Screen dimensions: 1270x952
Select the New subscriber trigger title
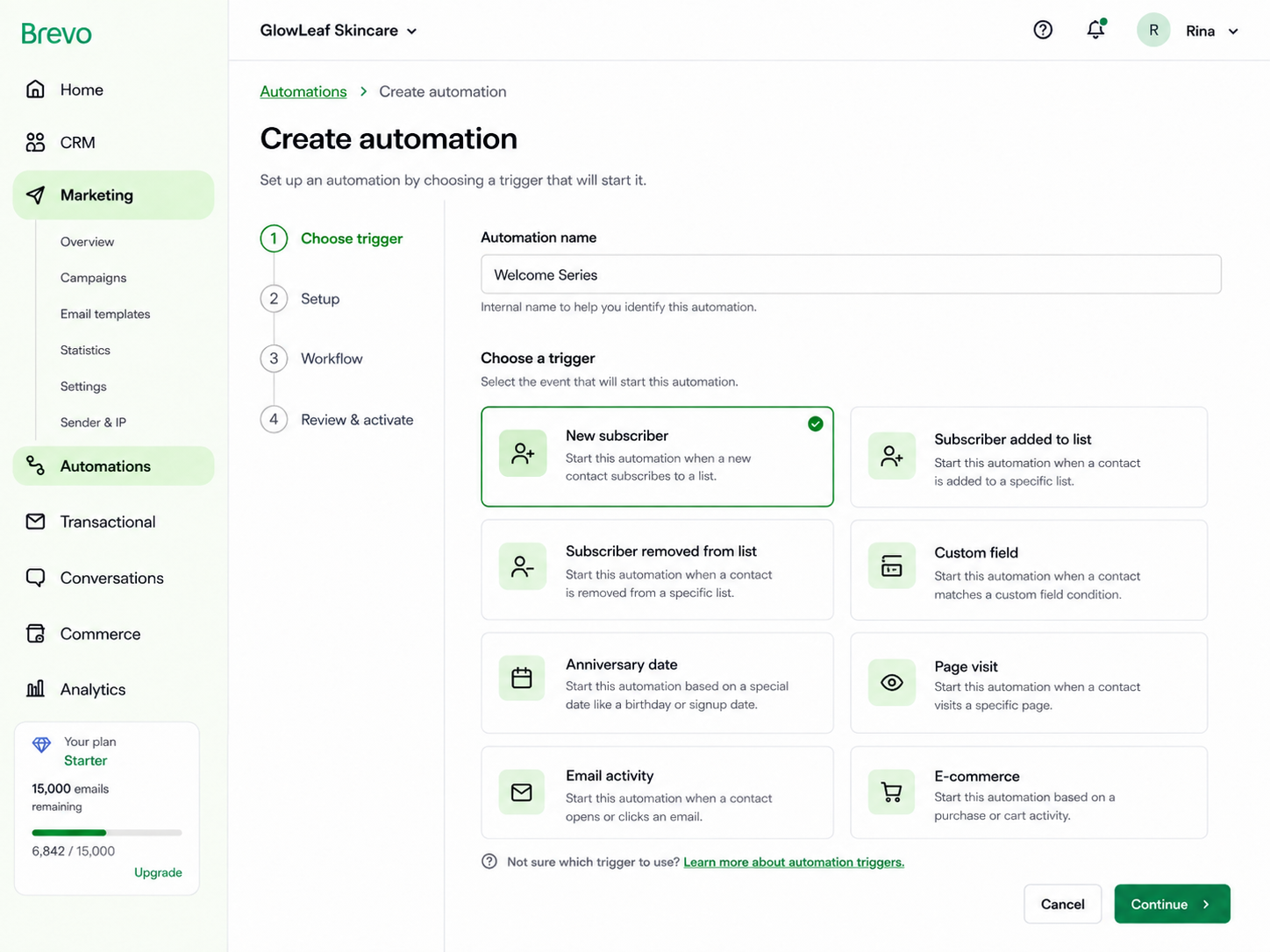tap(617, 436)
